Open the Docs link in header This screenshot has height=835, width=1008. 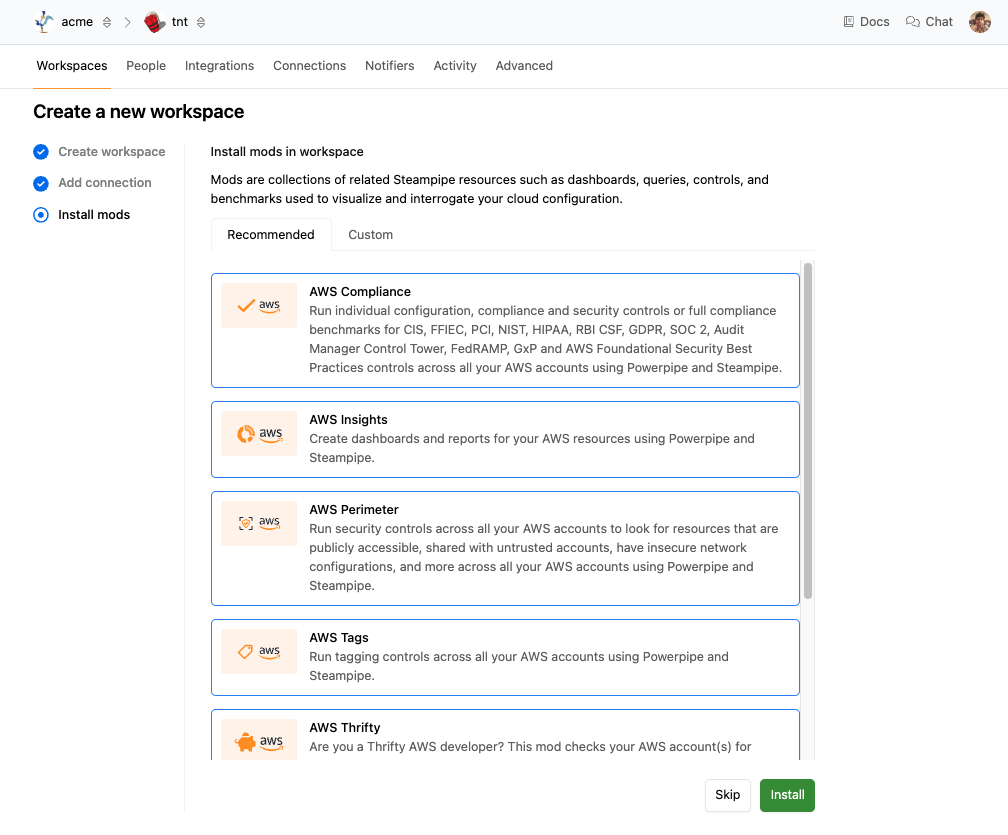click(866, 22)
